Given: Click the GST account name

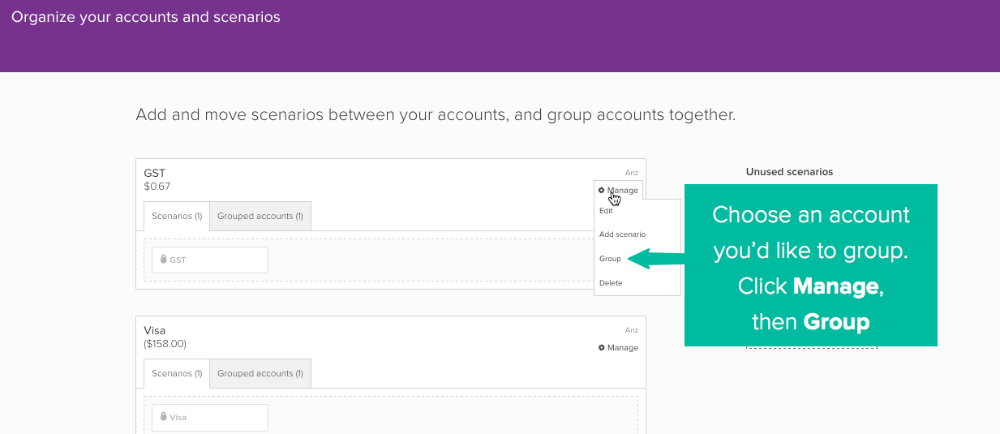Looking at the screenshot, I should click(155, 173).
